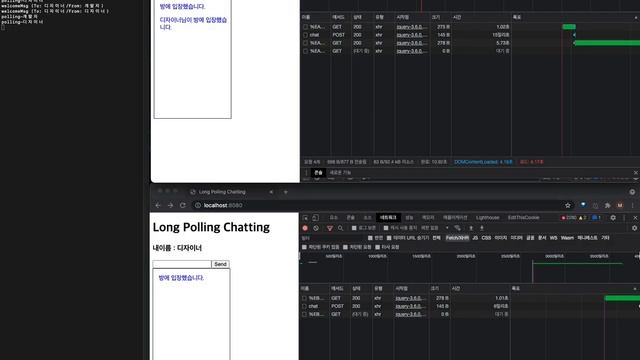The image size is (640, 360).
Task: Open waterfall column dropdown in upper DevTools table
Action: (x=636, y=18)
